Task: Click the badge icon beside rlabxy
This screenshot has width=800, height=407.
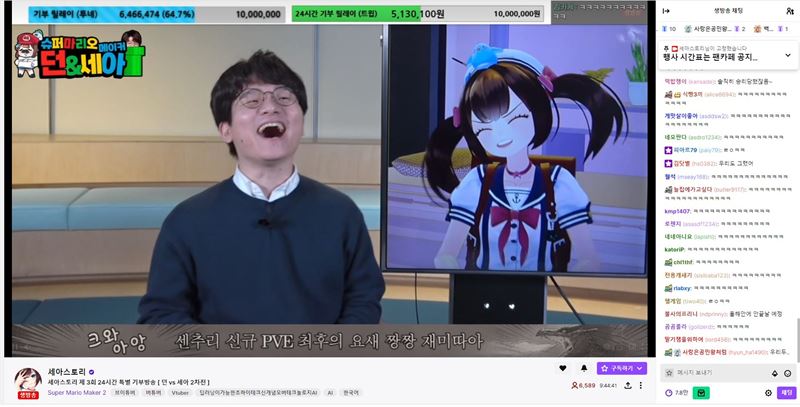Action: (668, 288)
